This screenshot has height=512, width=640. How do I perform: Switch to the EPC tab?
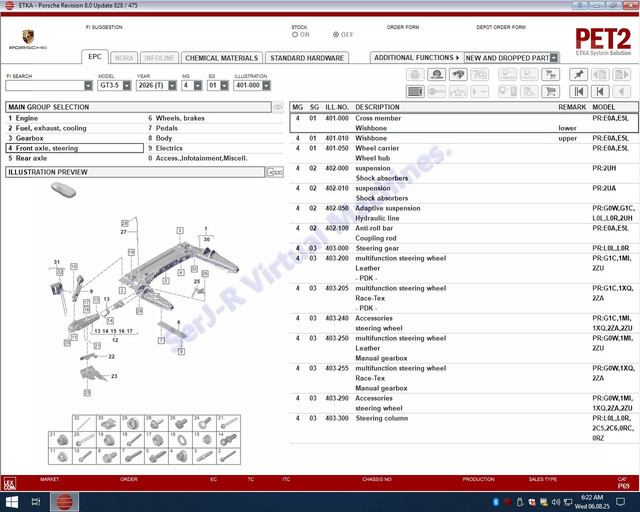[x=95, y=57]
